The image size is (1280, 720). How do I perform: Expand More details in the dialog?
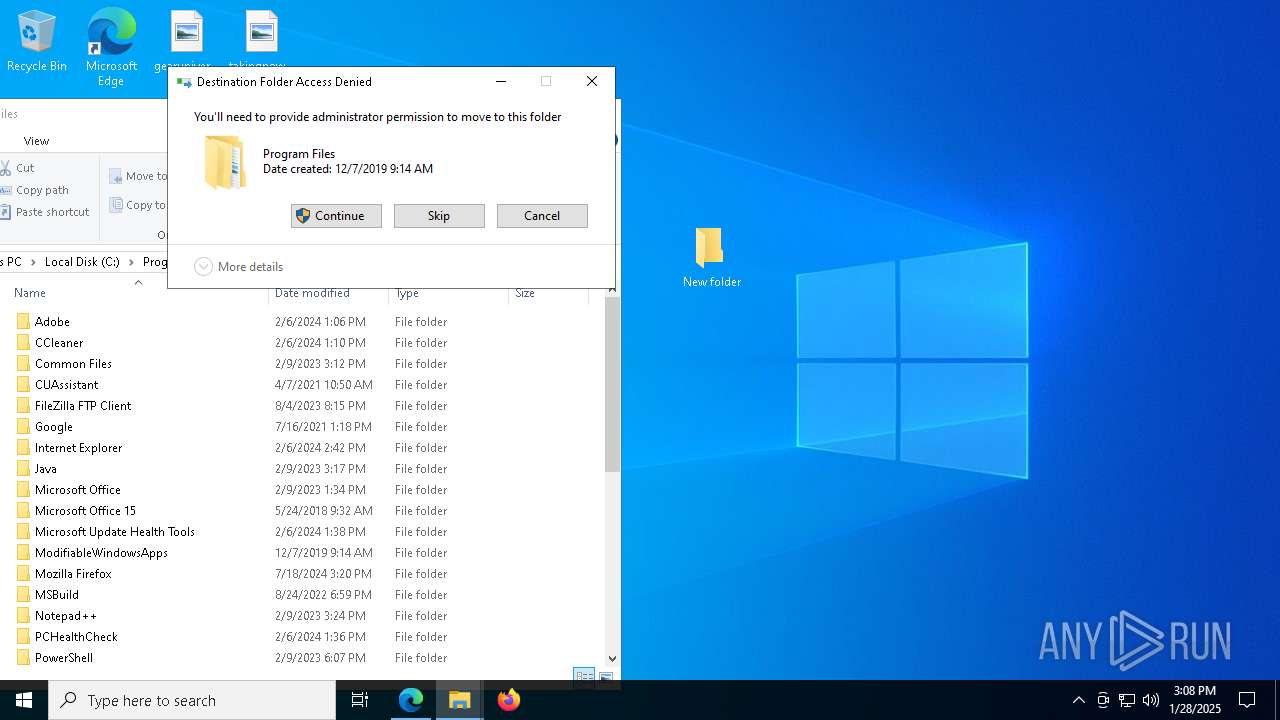(x=239, y=267)
